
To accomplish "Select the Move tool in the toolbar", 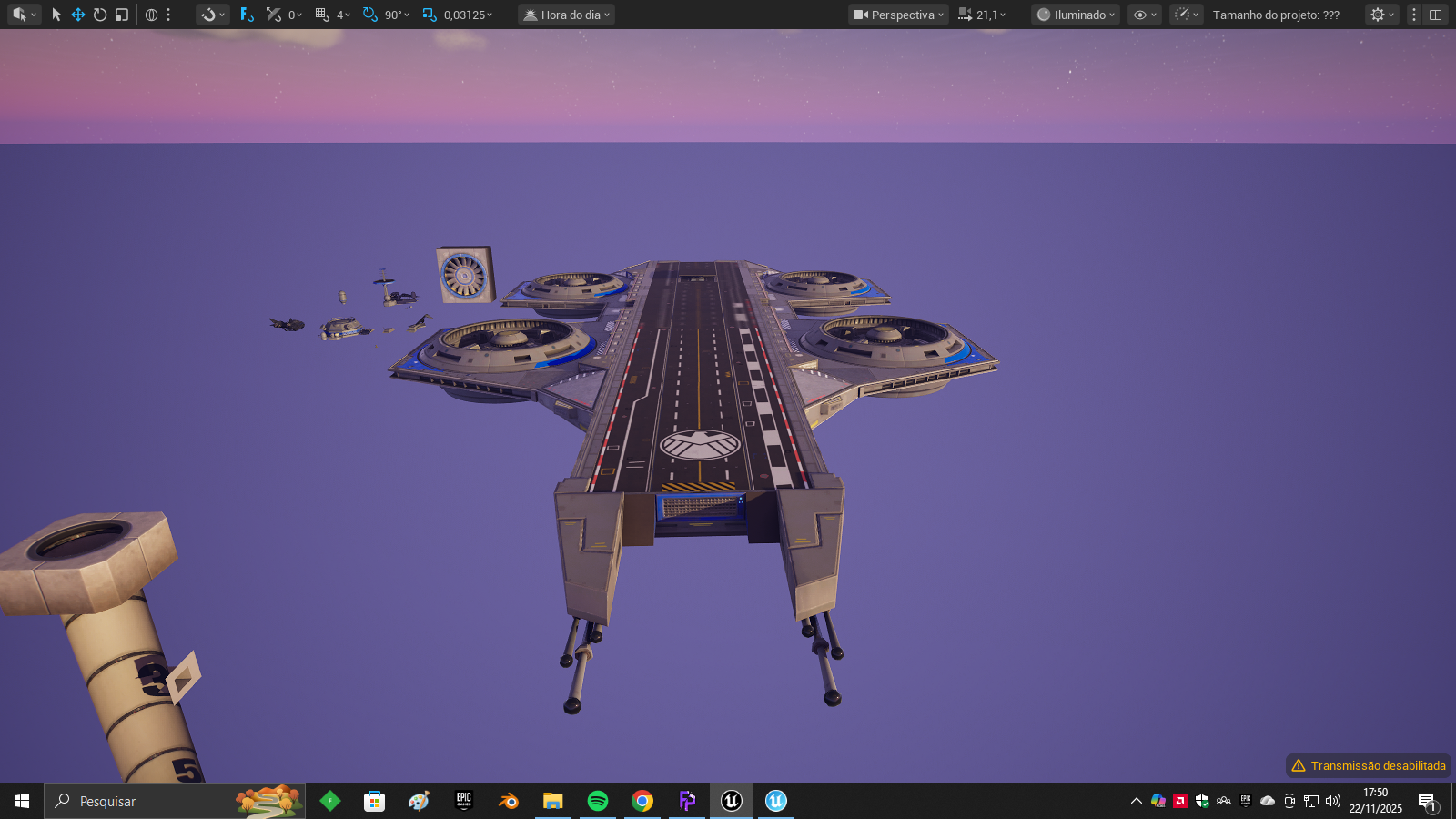I will pyautogui.click(x=77, y=15).
